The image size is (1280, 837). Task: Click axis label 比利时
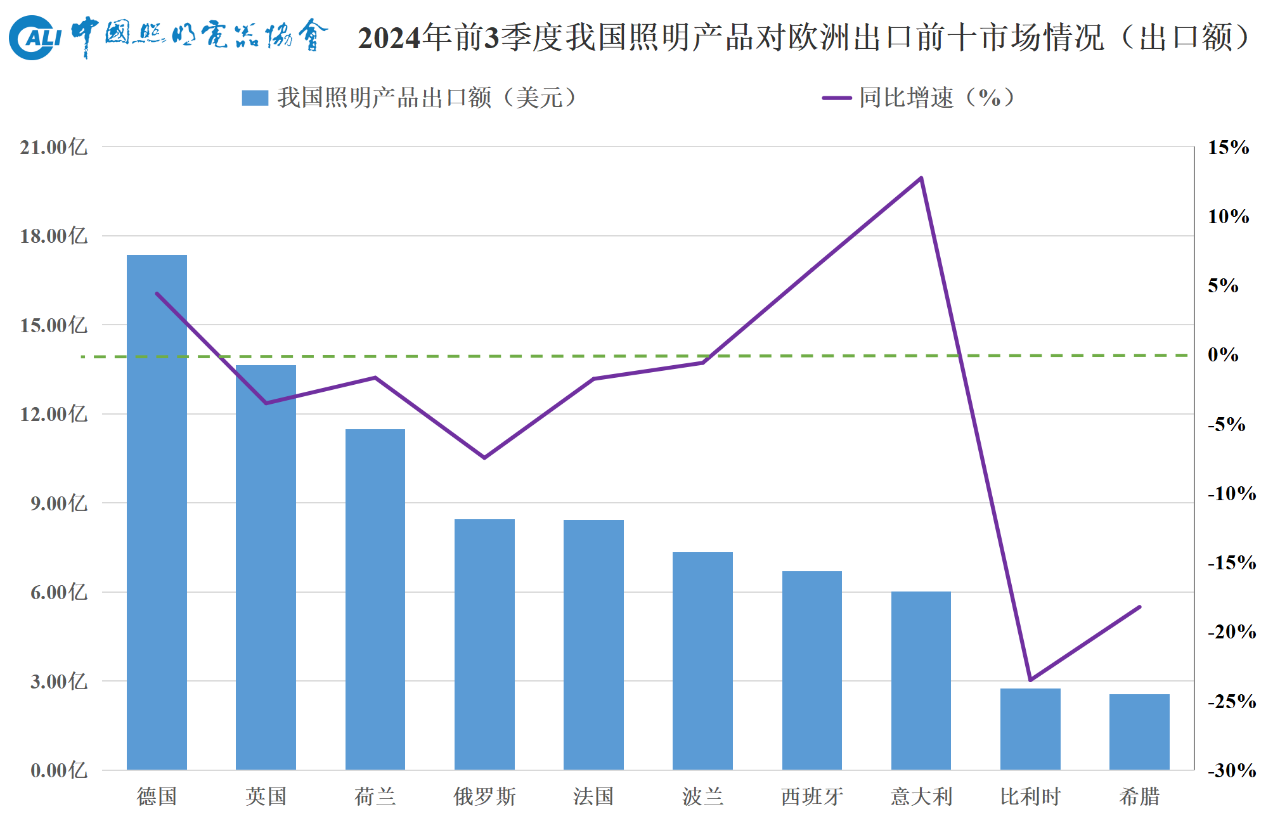click(1030, 797)
